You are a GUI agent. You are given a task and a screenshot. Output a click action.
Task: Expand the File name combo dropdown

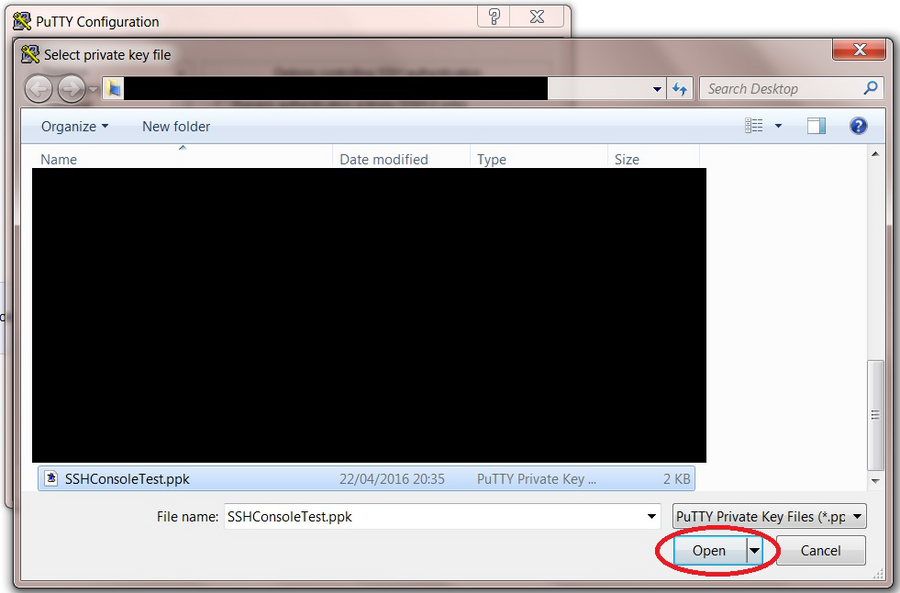(x=652, y=517)
